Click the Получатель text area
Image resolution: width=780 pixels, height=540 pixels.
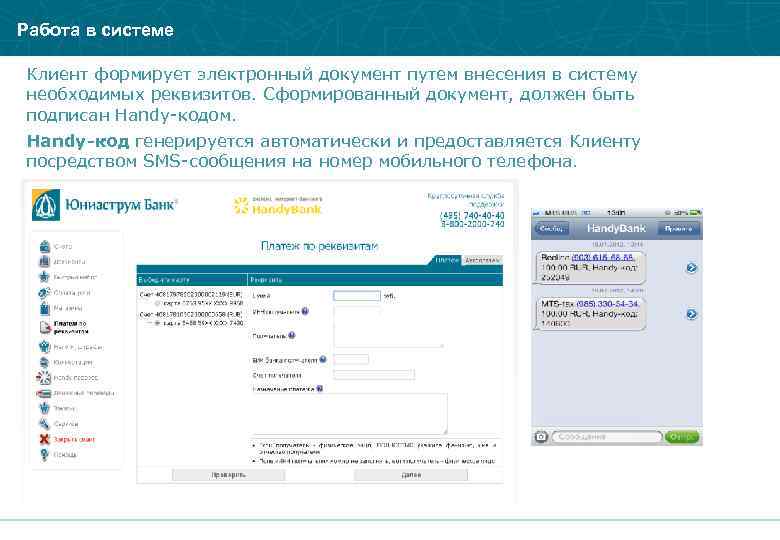[388, 333]
